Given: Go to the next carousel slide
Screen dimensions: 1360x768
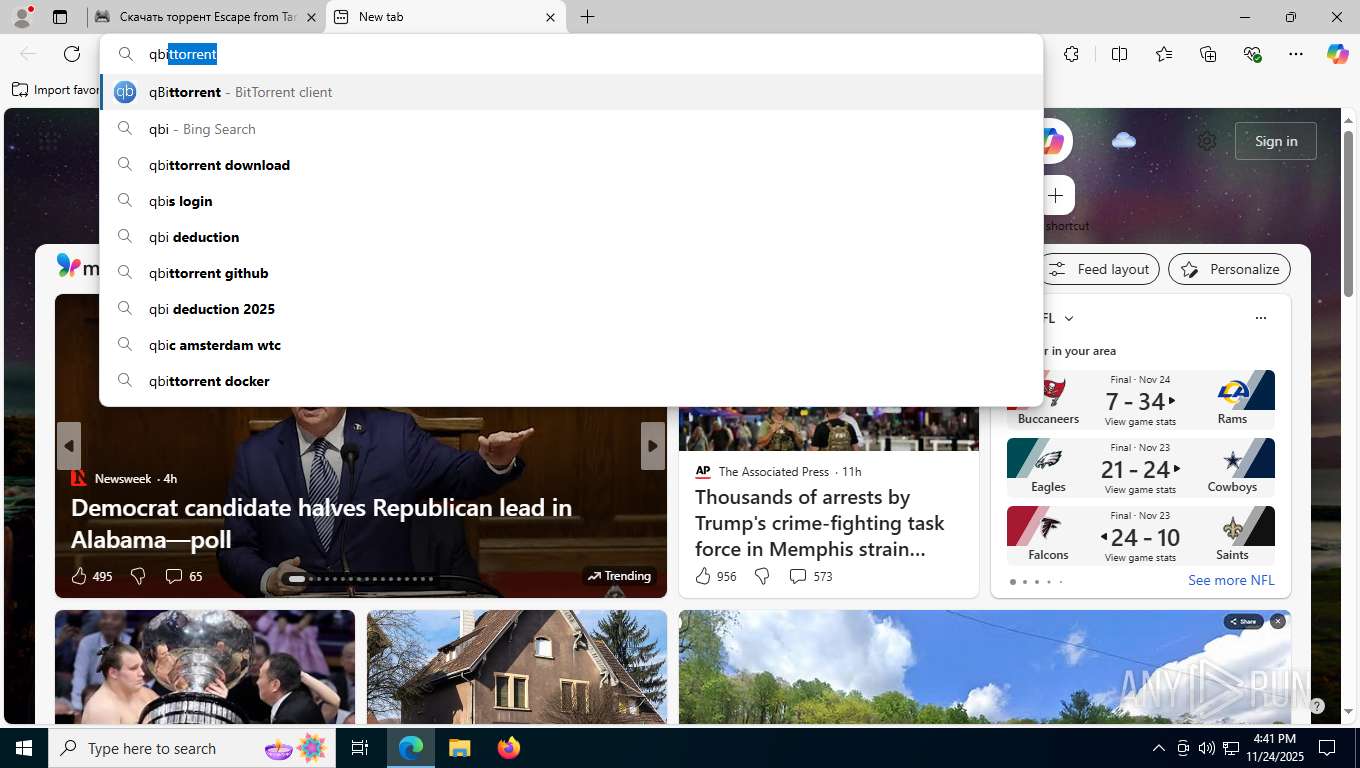Looking at the screenshot, I should (652, 446).
